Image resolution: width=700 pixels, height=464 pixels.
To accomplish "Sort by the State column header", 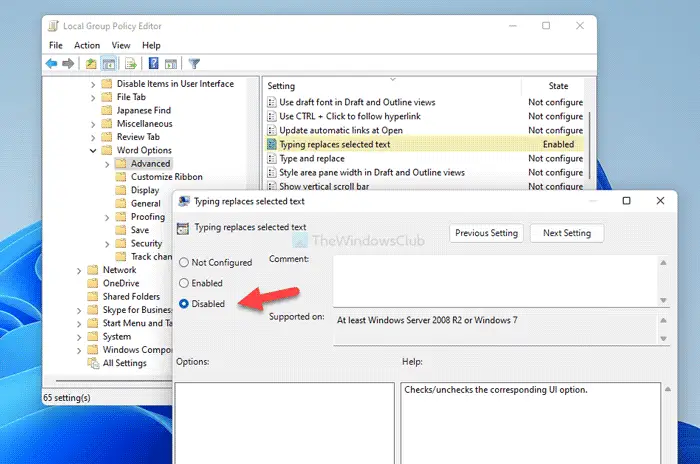I will point(558,86).
